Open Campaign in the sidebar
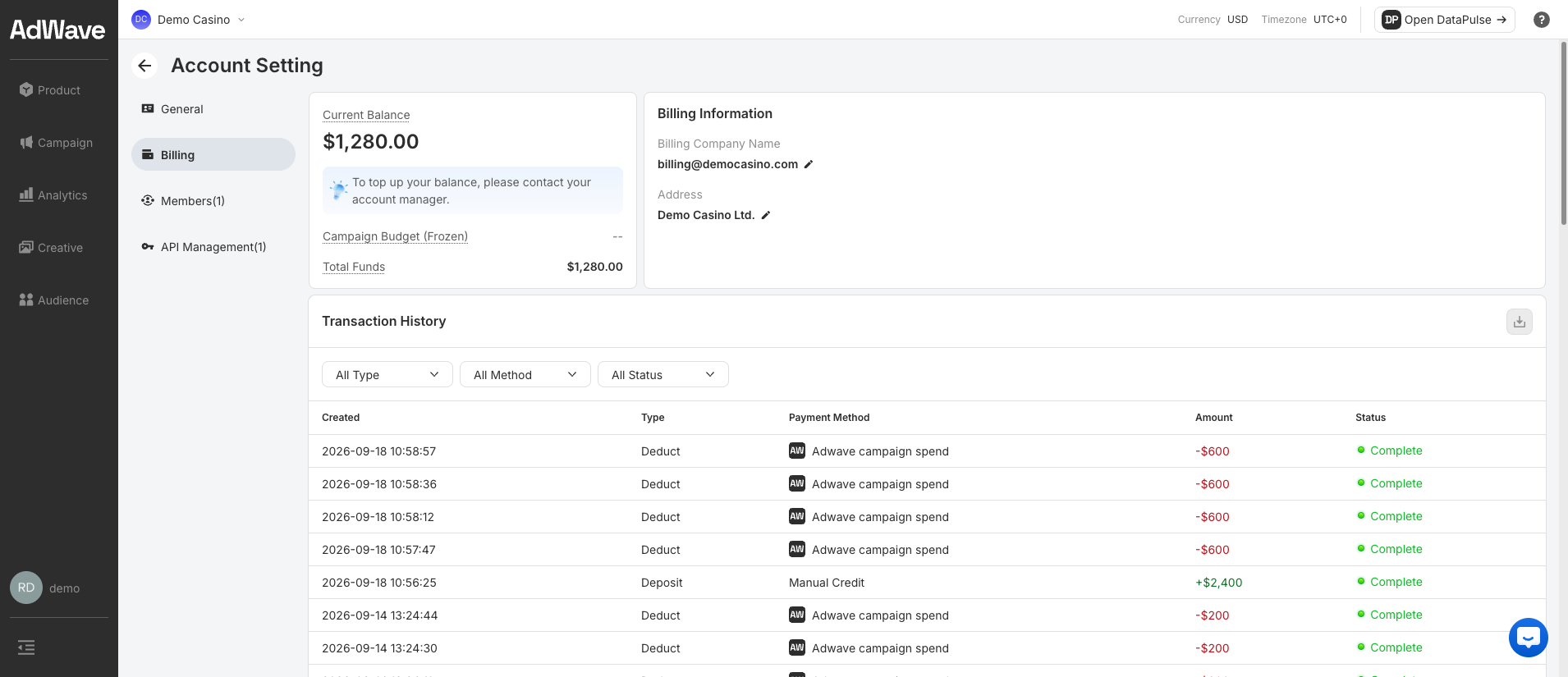 [56, 143]
